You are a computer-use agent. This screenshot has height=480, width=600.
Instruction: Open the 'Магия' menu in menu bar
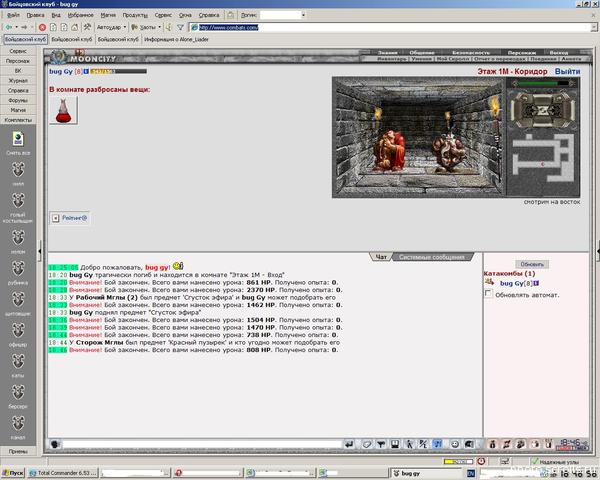[x=108, y=15]
